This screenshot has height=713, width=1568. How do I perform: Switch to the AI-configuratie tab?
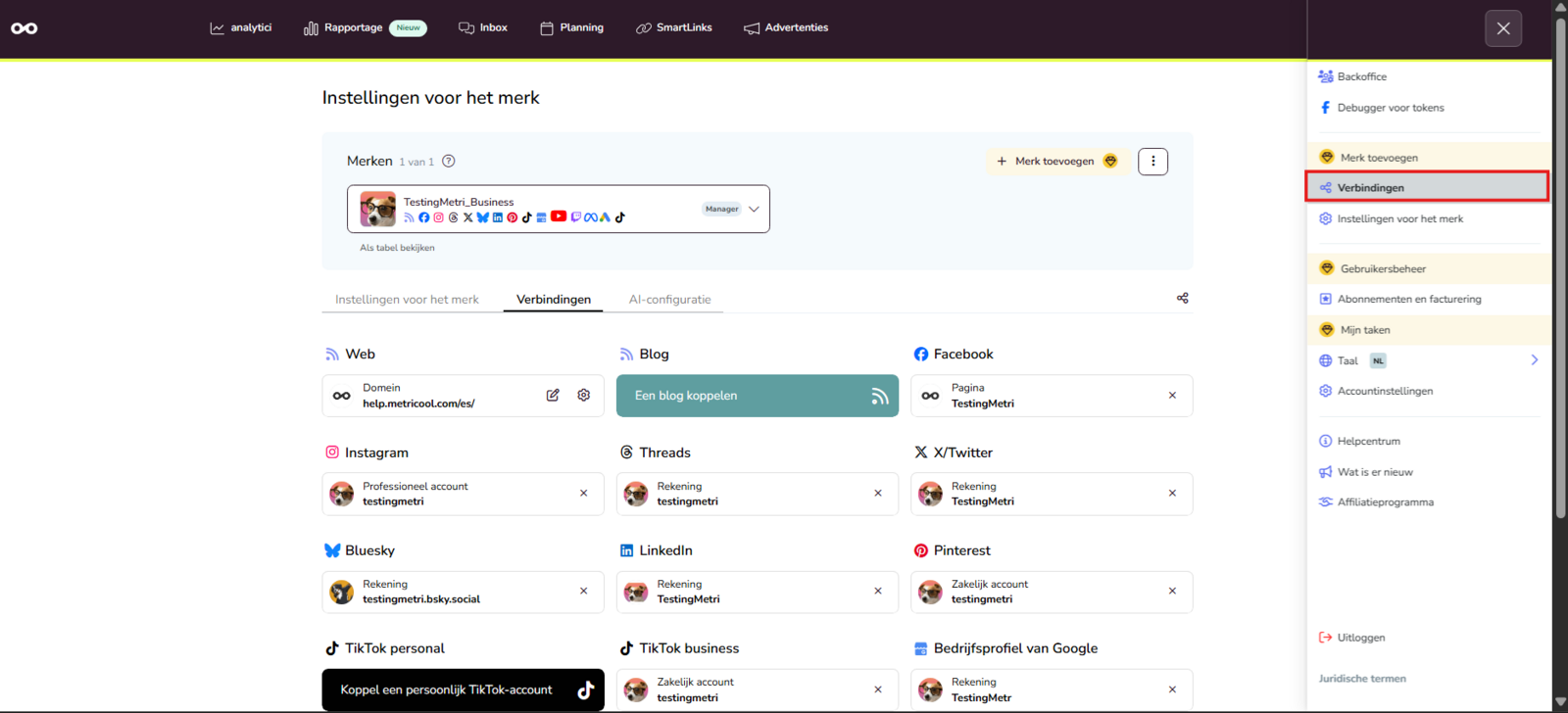pyautogui.click(x=670, y=300)
